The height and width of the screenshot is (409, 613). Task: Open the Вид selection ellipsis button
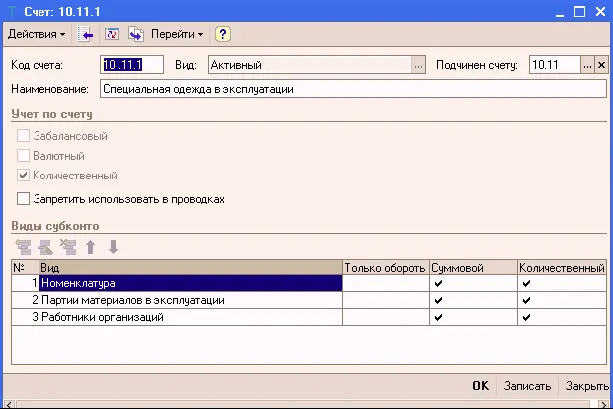click(x=418, y=65)
